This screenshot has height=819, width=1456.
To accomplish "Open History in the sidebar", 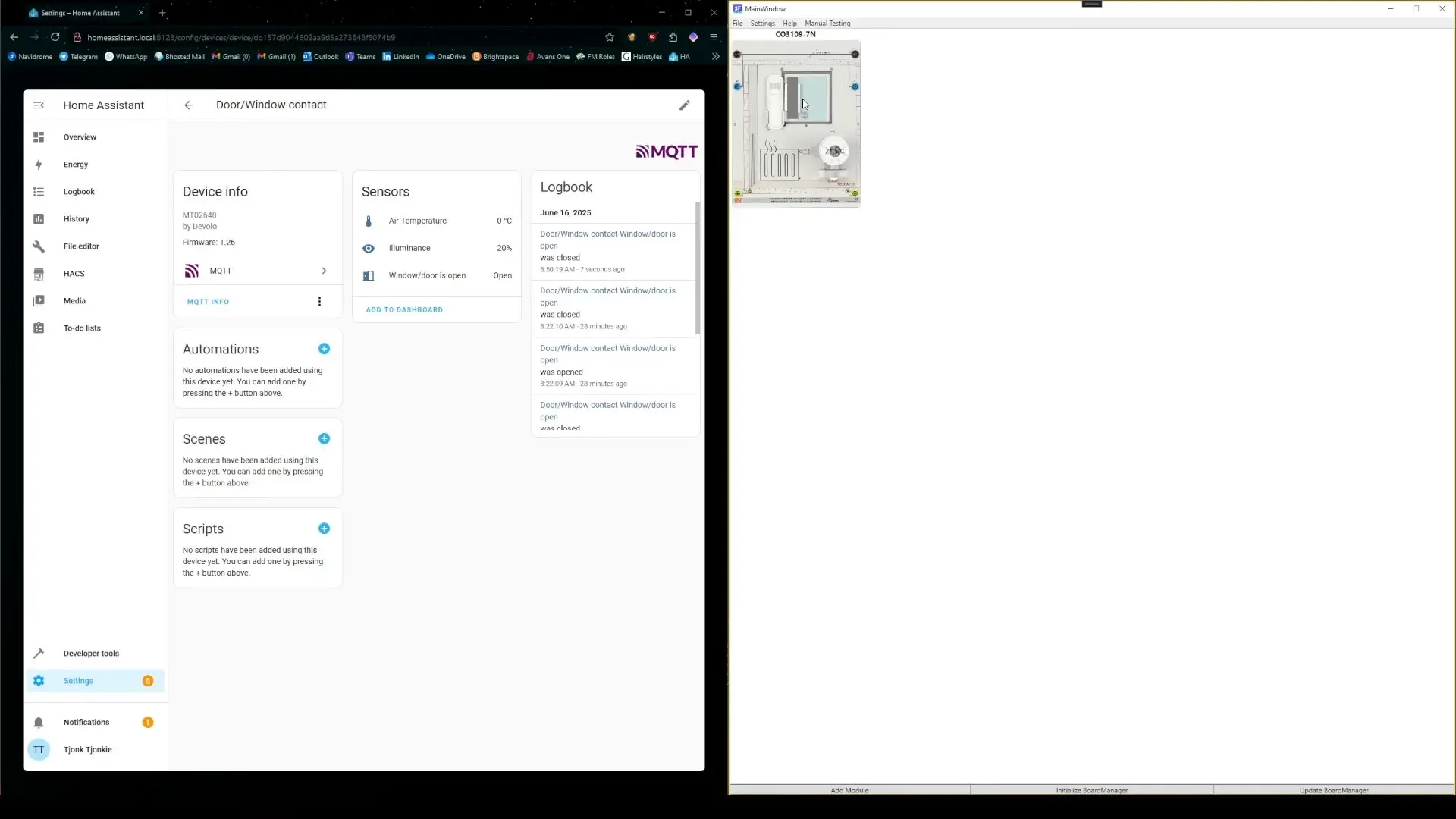I will point(95,219).
